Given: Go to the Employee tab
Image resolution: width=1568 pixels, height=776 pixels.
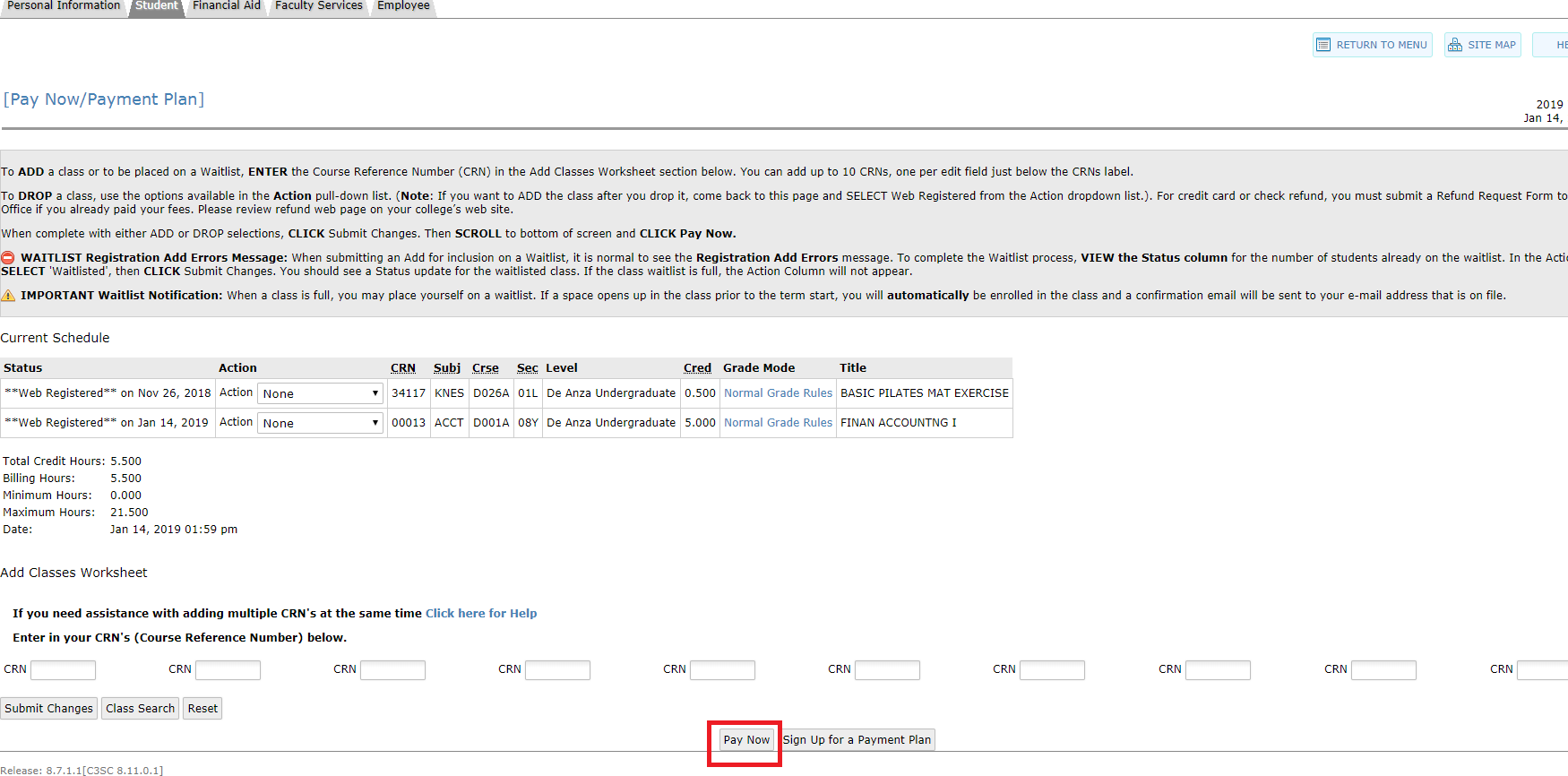Looking at the screenshot, I should click(x=403, y=6).
